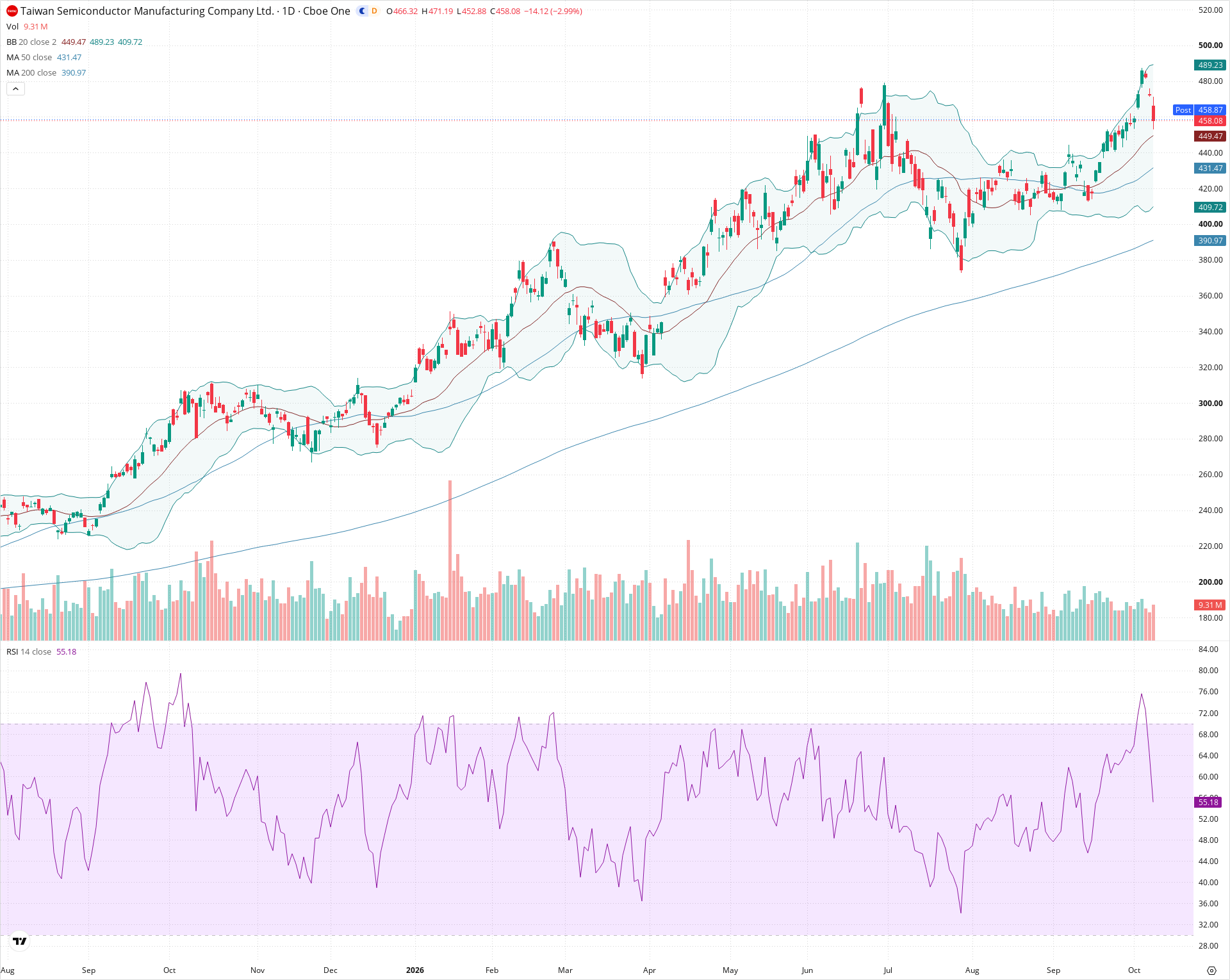1230x980 pixels.
Task: Click the 431.47 MA 50 price label
Action: tap(1210, 168)
